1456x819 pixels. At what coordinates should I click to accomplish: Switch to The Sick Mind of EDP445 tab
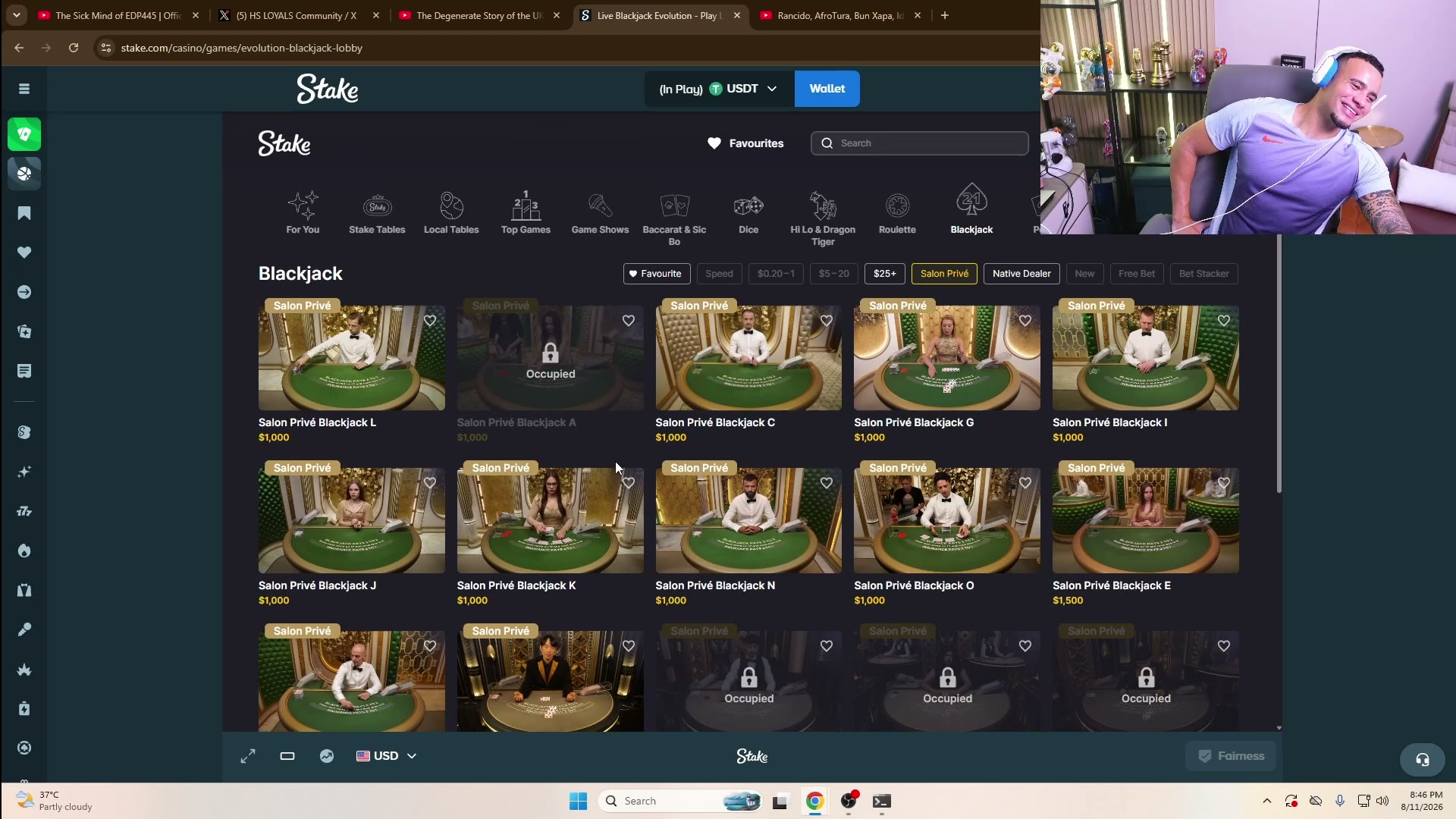click(118, 15)
